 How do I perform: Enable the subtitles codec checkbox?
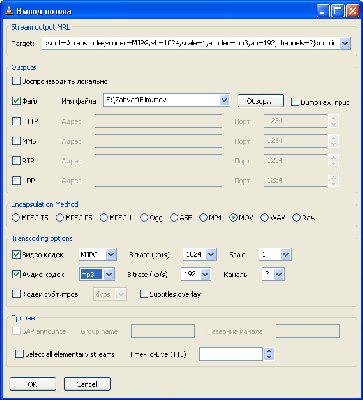point(16,294)
